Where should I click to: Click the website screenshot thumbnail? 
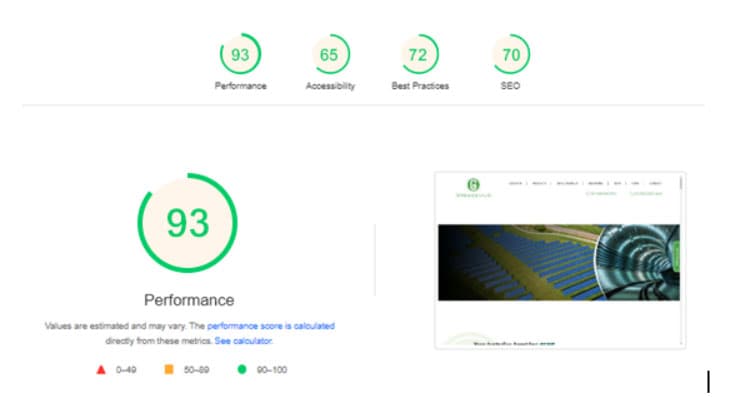pyautogui.click(x=560, y=260)
